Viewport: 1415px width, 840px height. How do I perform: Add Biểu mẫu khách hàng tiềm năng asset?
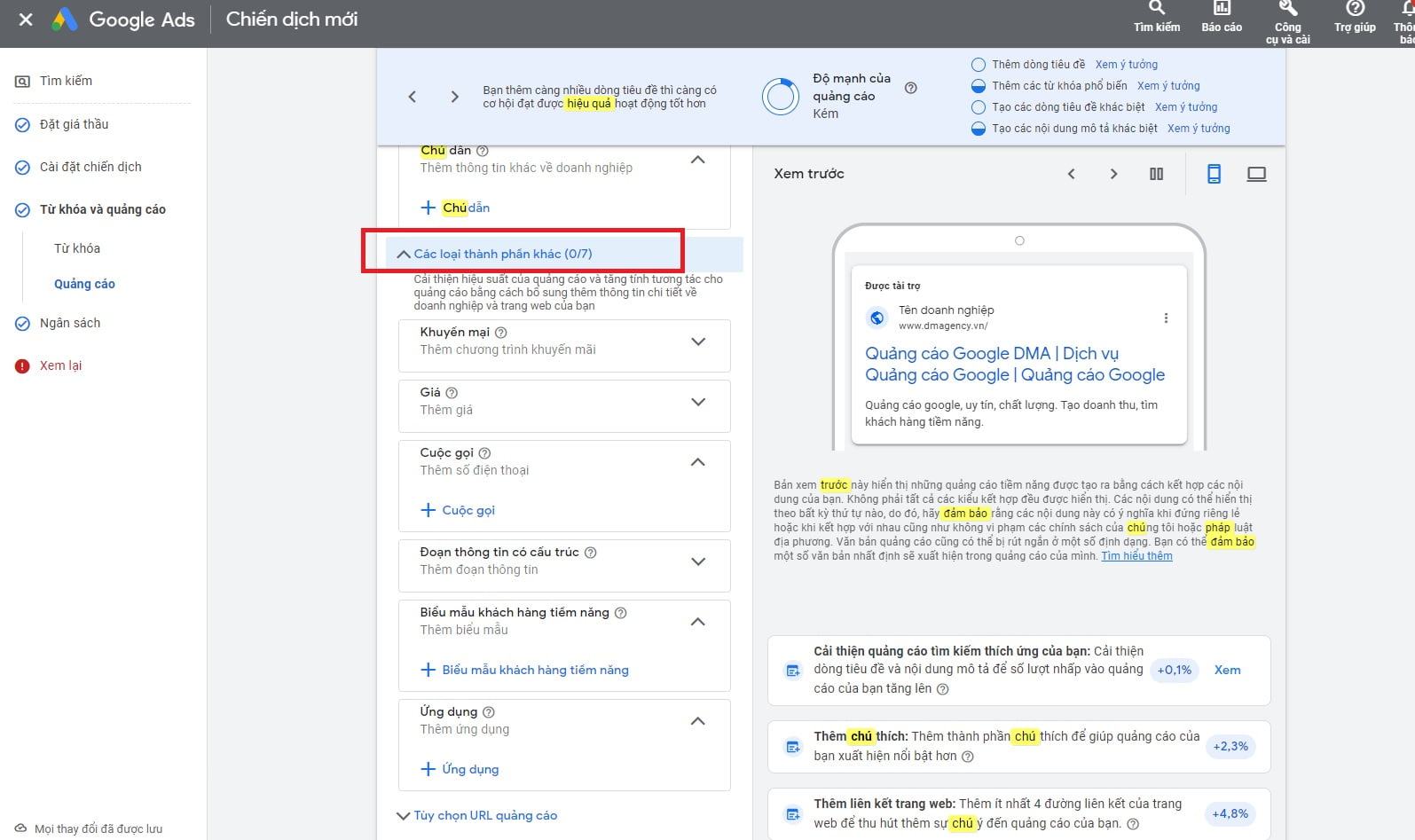coord(524,670)
